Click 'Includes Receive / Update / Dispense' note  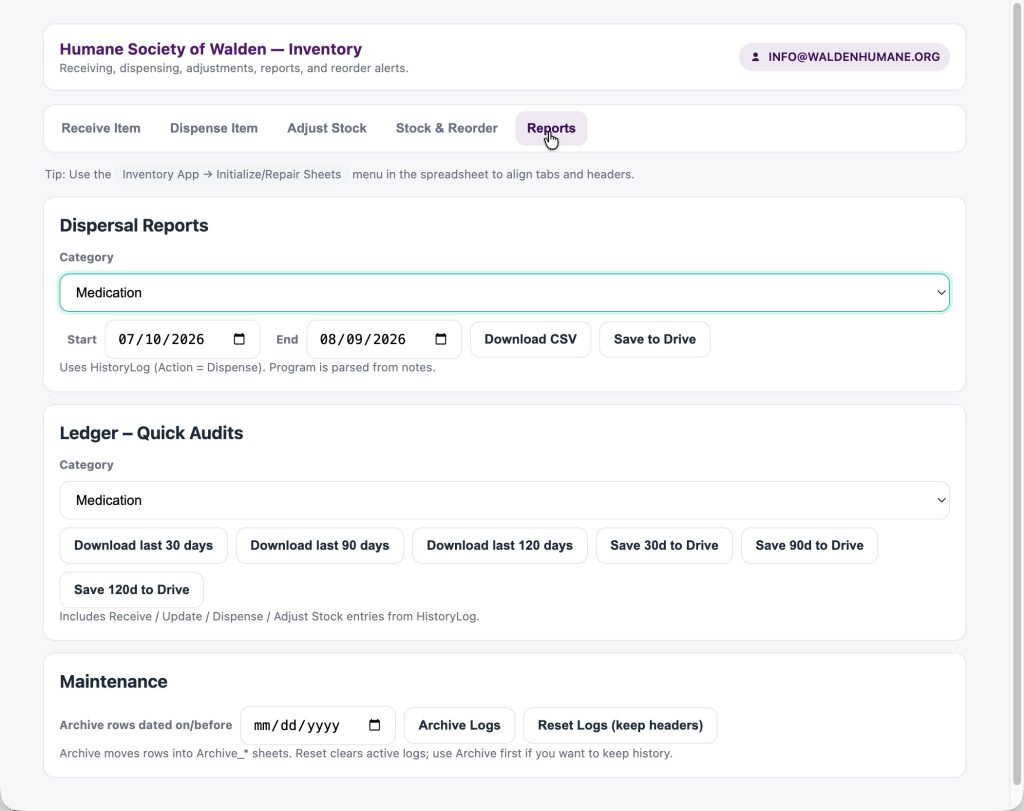[269, 616]
